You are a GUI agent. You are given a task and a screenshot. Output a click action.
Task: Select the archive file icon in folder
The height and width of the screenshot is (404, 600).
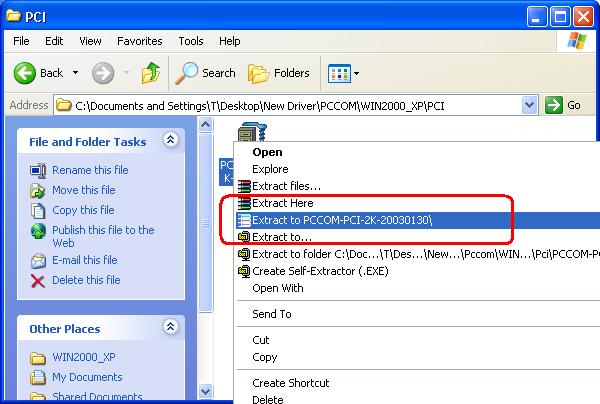coord(252,132)
